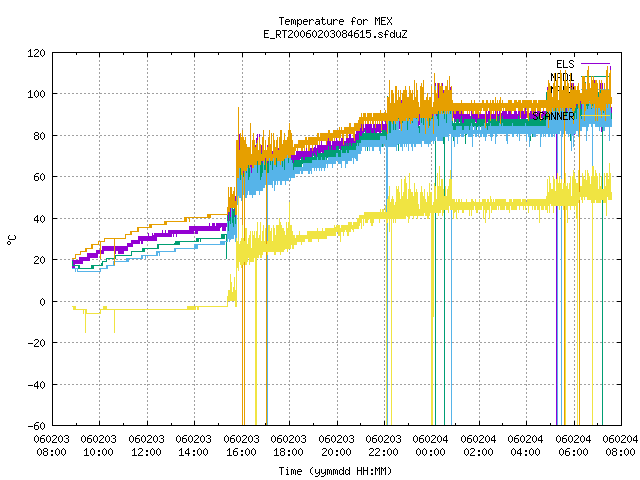Click the SCANNER legend label
Image resolution: width=640 pixels, height=480 pixels.
553,116
